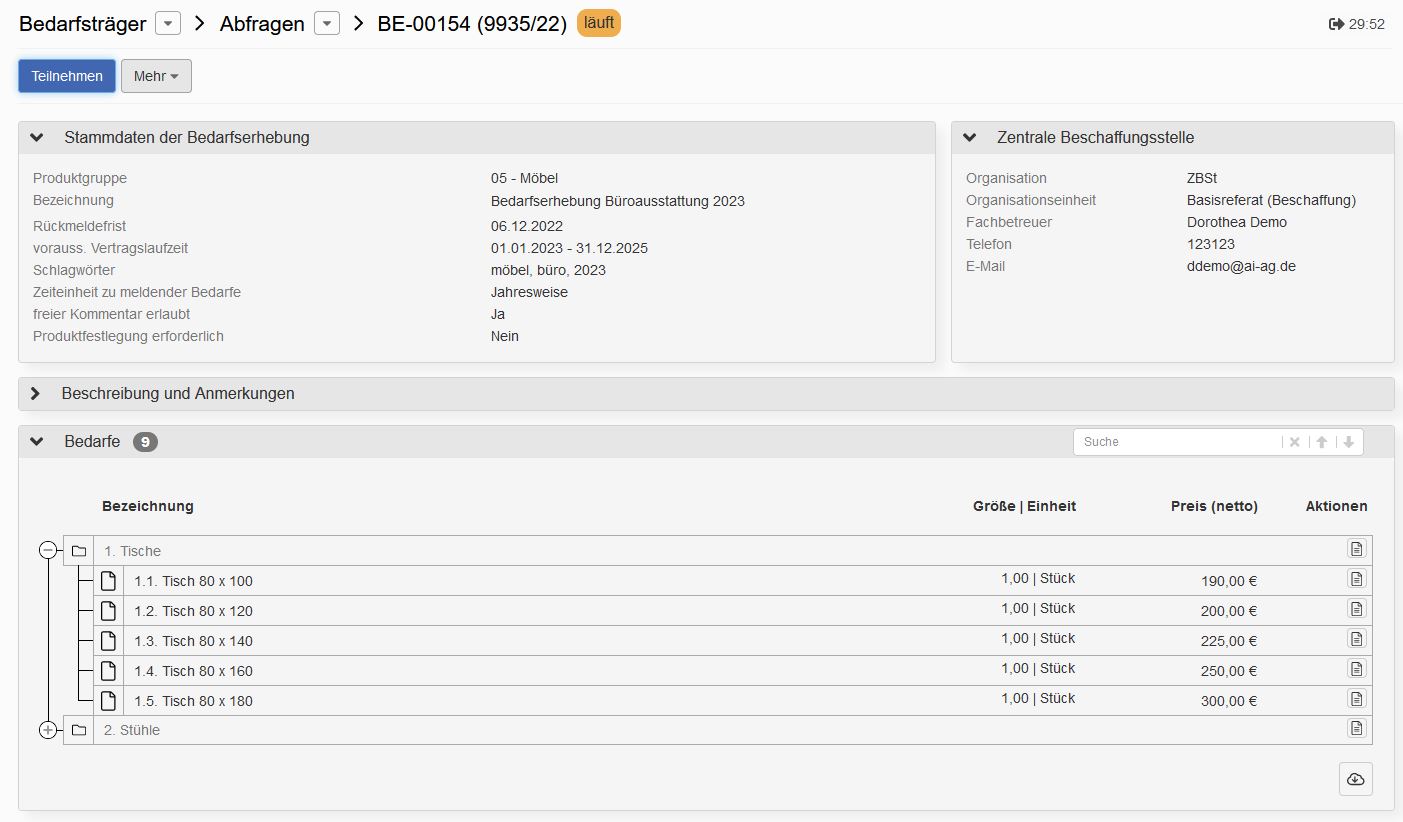Expand the "Beschreibung und Anmerkungen" section
Screen dimensions: 1403x822
[x=35, y=394]
